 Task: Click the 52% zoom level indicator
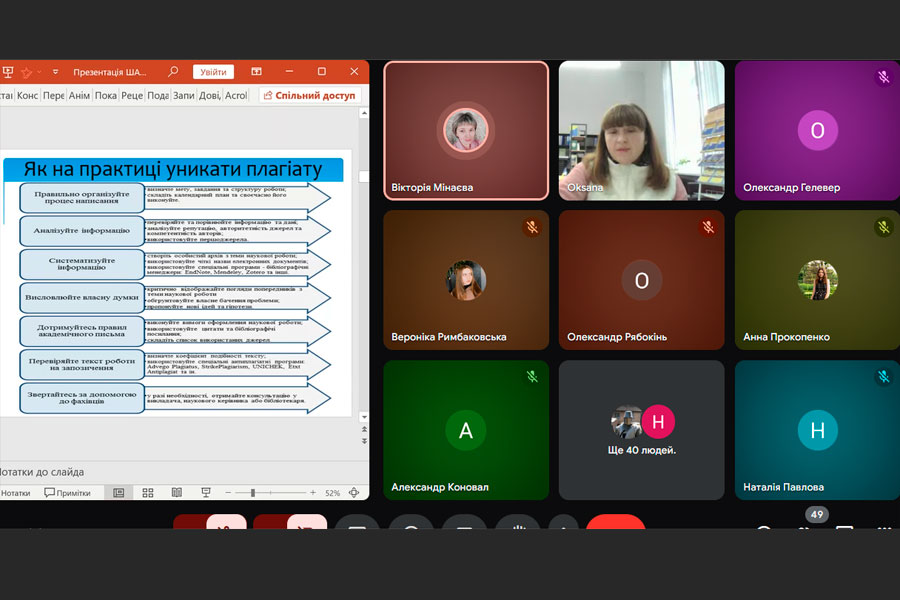click(x=332, y=493)
